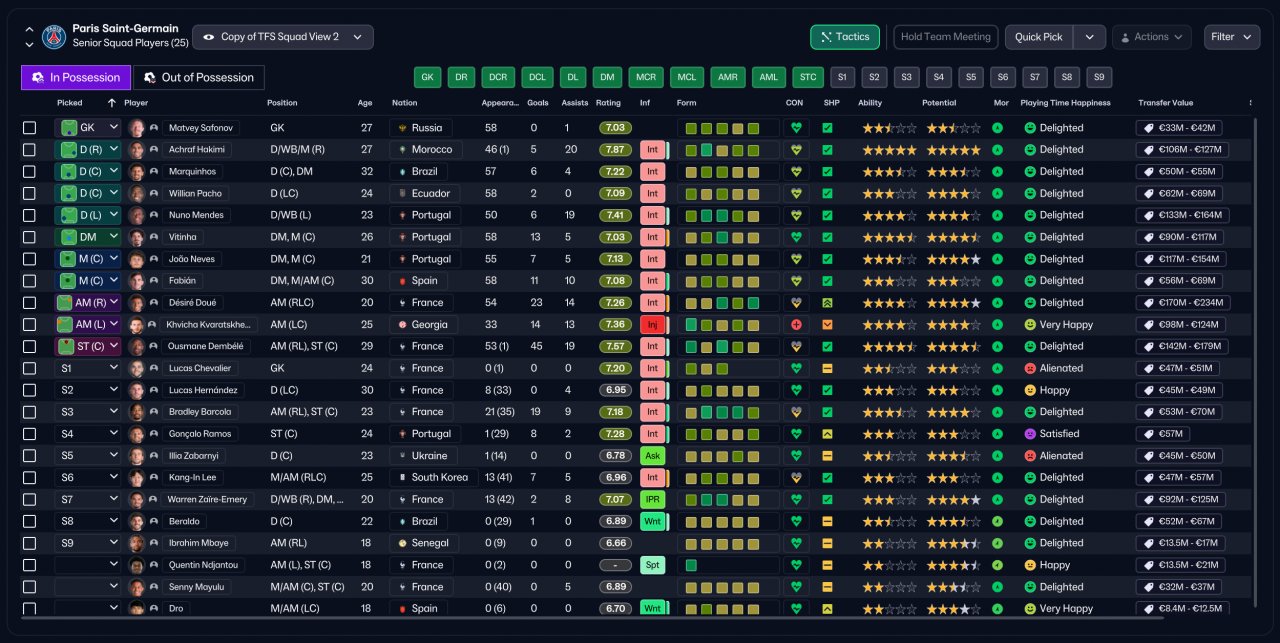The image size is (1280, 643).
Task: Click the Satisfied face icon for Gonçalo Ramos
Action: point(1030,434)
